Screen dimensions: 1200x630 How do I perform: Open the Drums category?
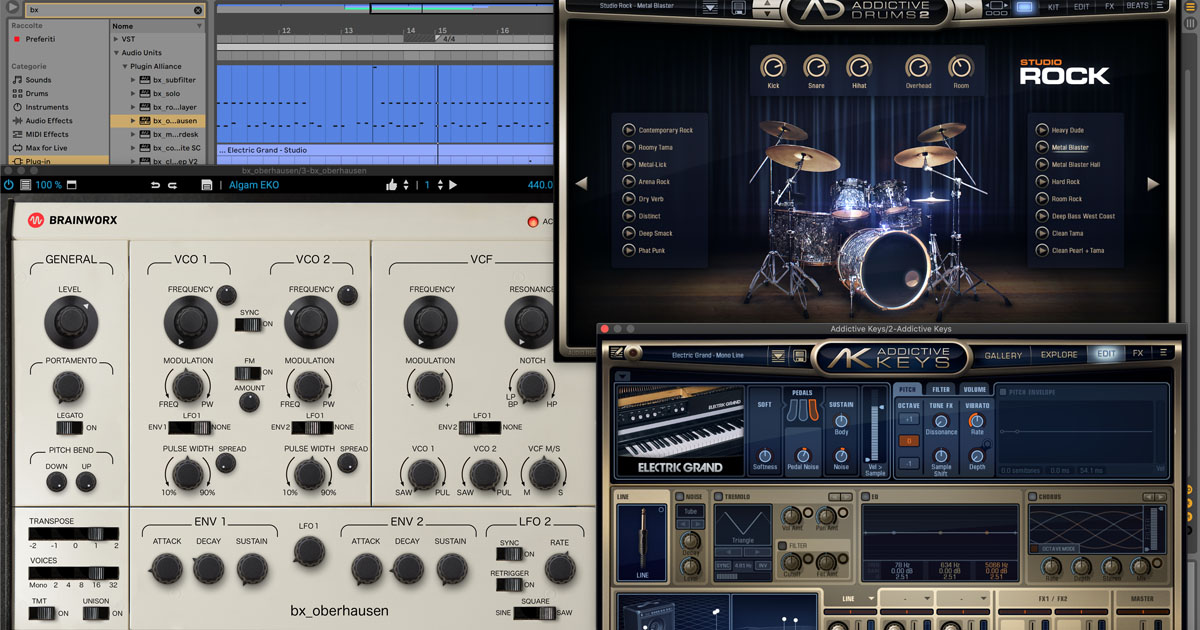pos(36,93)
